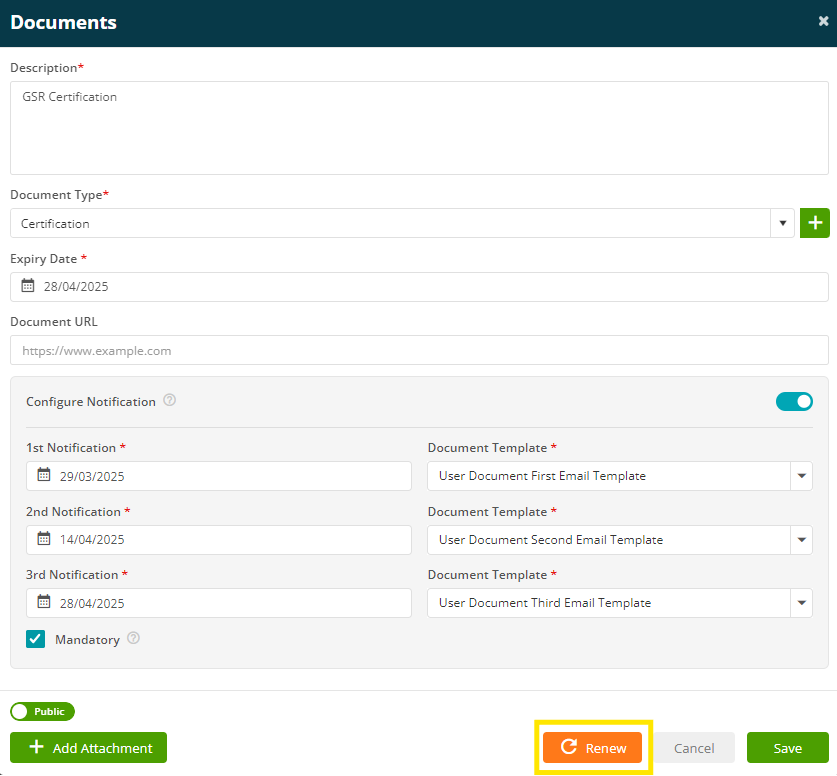The width and height of the screenshot is (837, 776).
Task: Click the Expiry Date value 28/04/2025
Action: [x=76, y=287]
